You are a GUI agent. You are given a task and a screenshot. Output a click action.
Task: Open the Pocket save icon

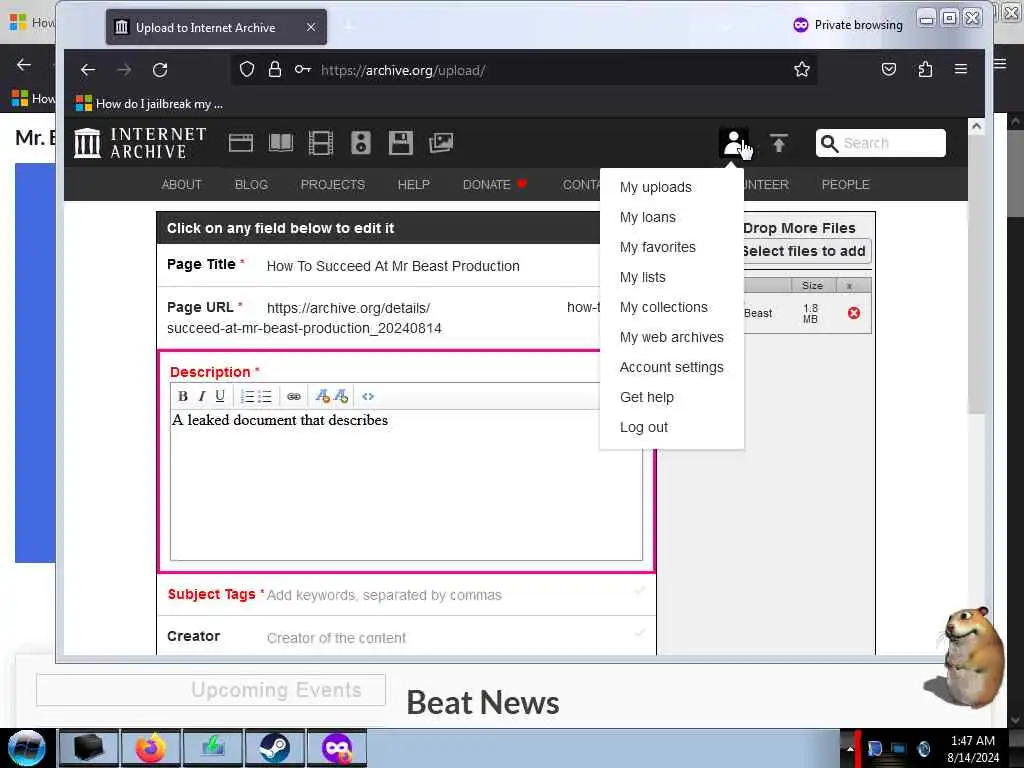tap(889, 69)
